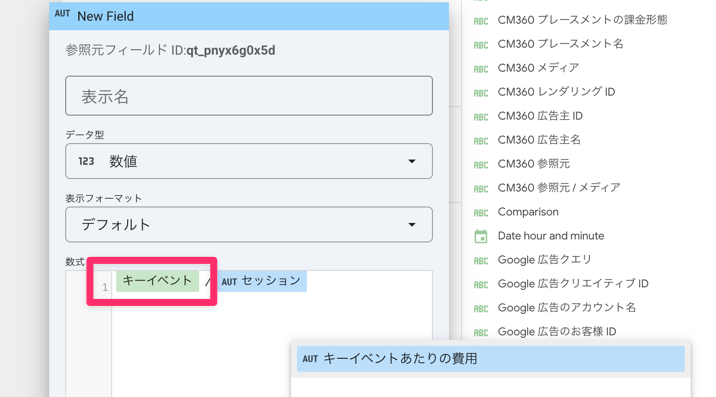The image size is (716, 397).
Task: Select the キーイベントあたりの費用 suggestion
Action: click(x=491, y=359)
